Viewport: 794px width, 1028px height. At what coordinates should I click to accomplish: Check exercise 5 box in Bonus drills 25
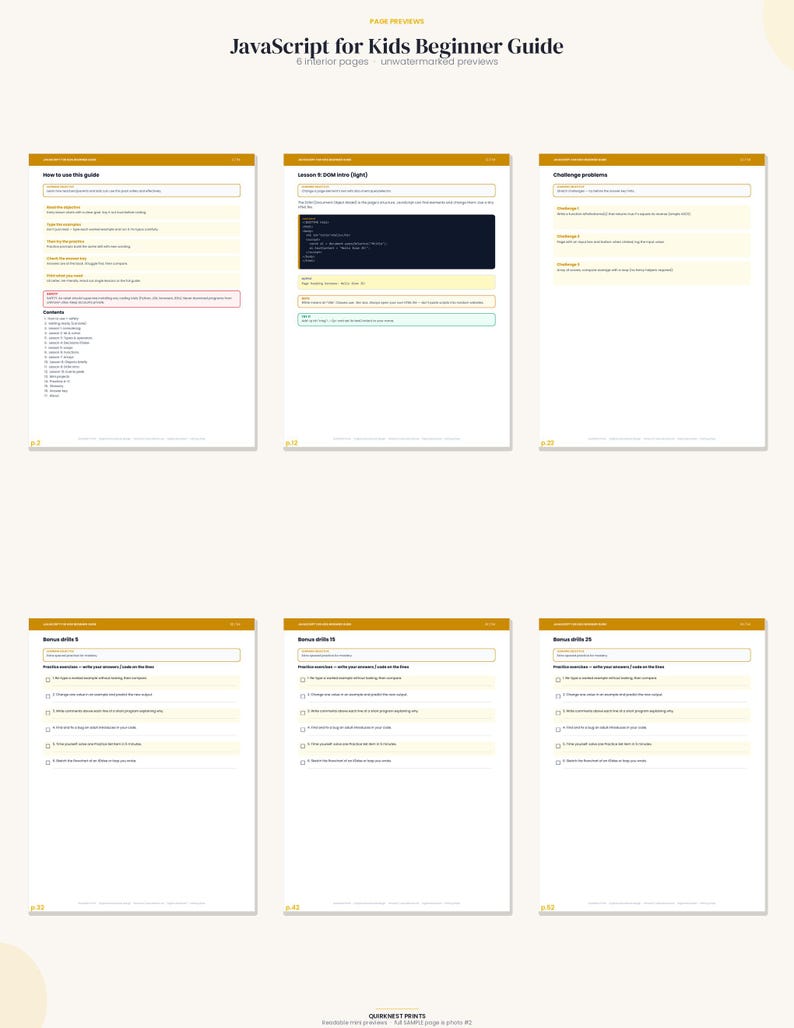pos(558,746)
